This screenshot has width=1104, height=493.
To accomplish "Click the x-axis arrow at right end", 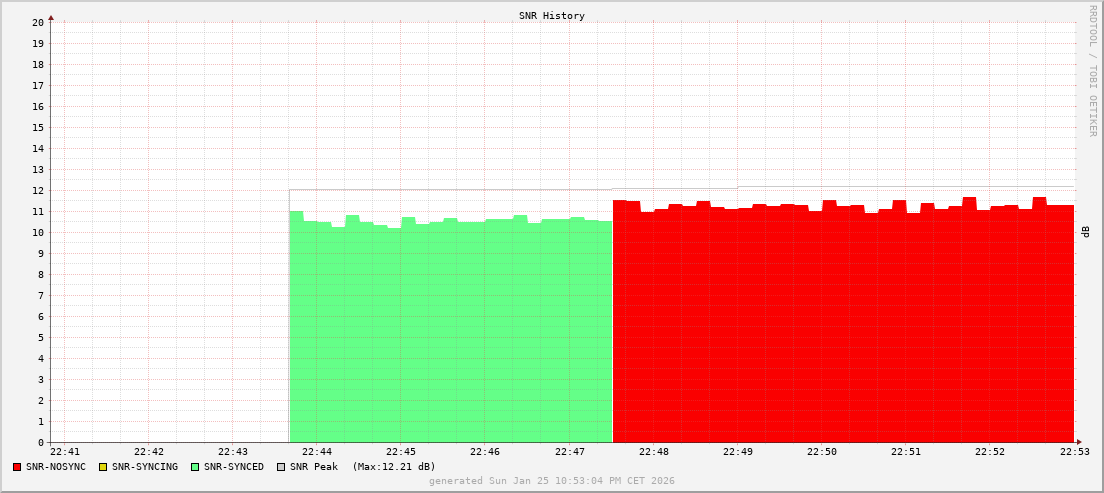I will point(1078,442).
